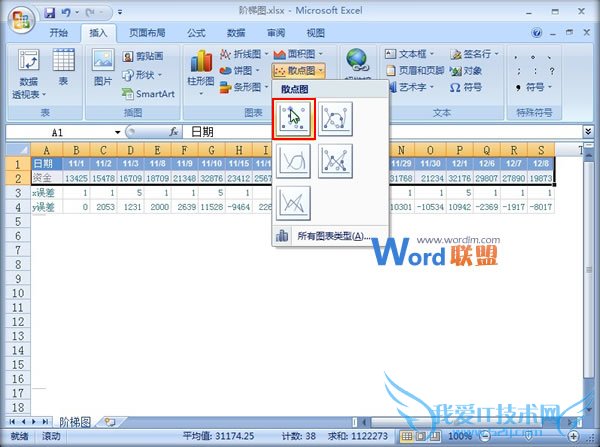Switch to the Page Layout (页面布局) tab
The image size is (600, 447).
[147, 33]
